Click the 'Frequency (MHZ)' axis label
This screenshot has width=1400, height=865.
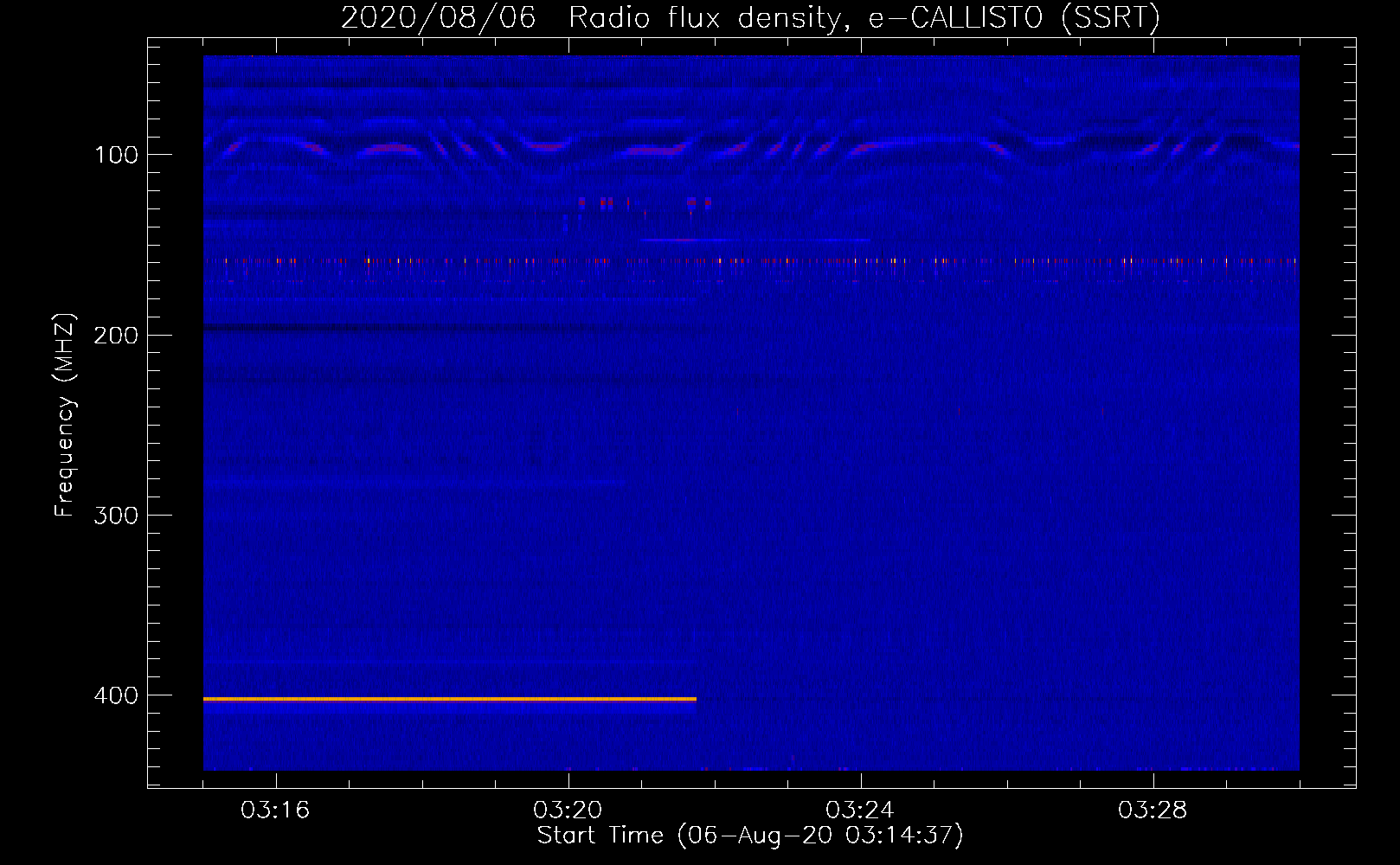(x=64, y=414)
